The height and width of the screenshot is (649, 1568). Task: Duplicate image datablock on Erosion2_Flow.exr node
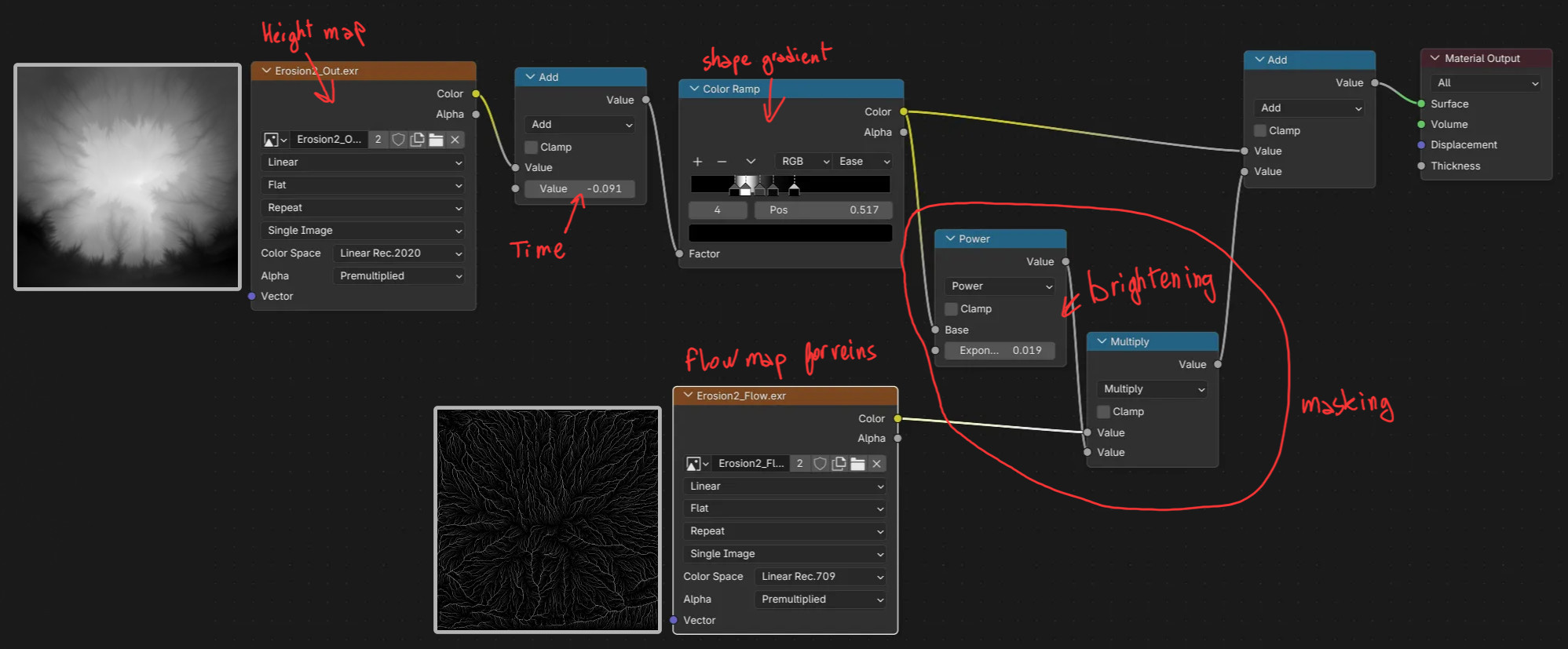point(839,464)
